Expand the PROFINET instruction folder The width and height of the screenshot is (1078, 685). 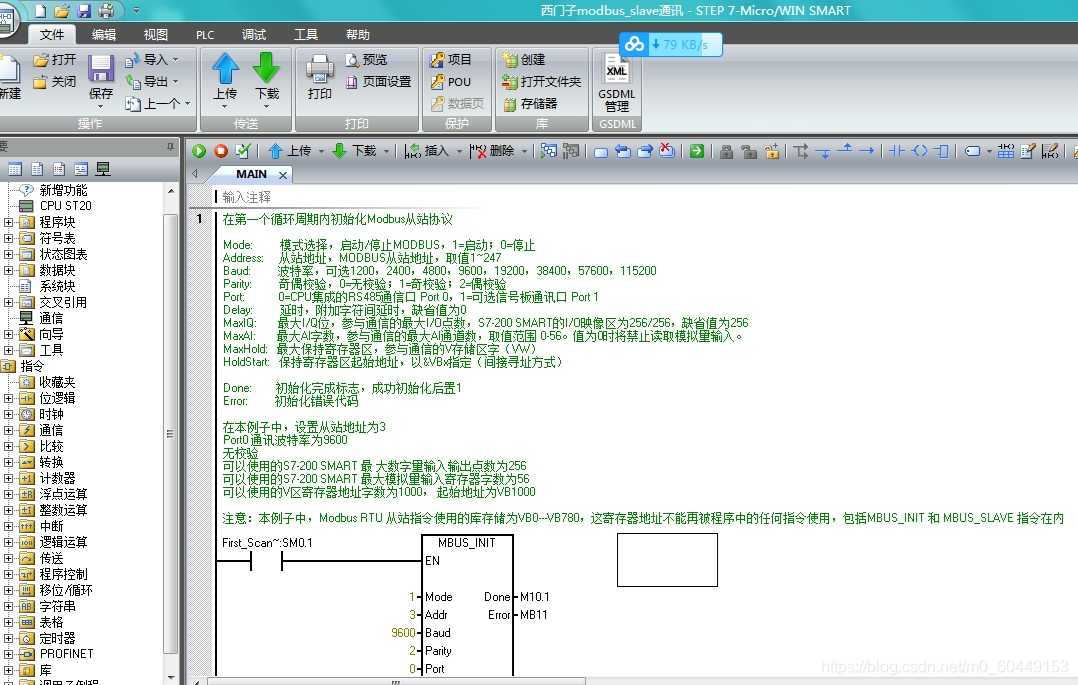pos(8,654)
